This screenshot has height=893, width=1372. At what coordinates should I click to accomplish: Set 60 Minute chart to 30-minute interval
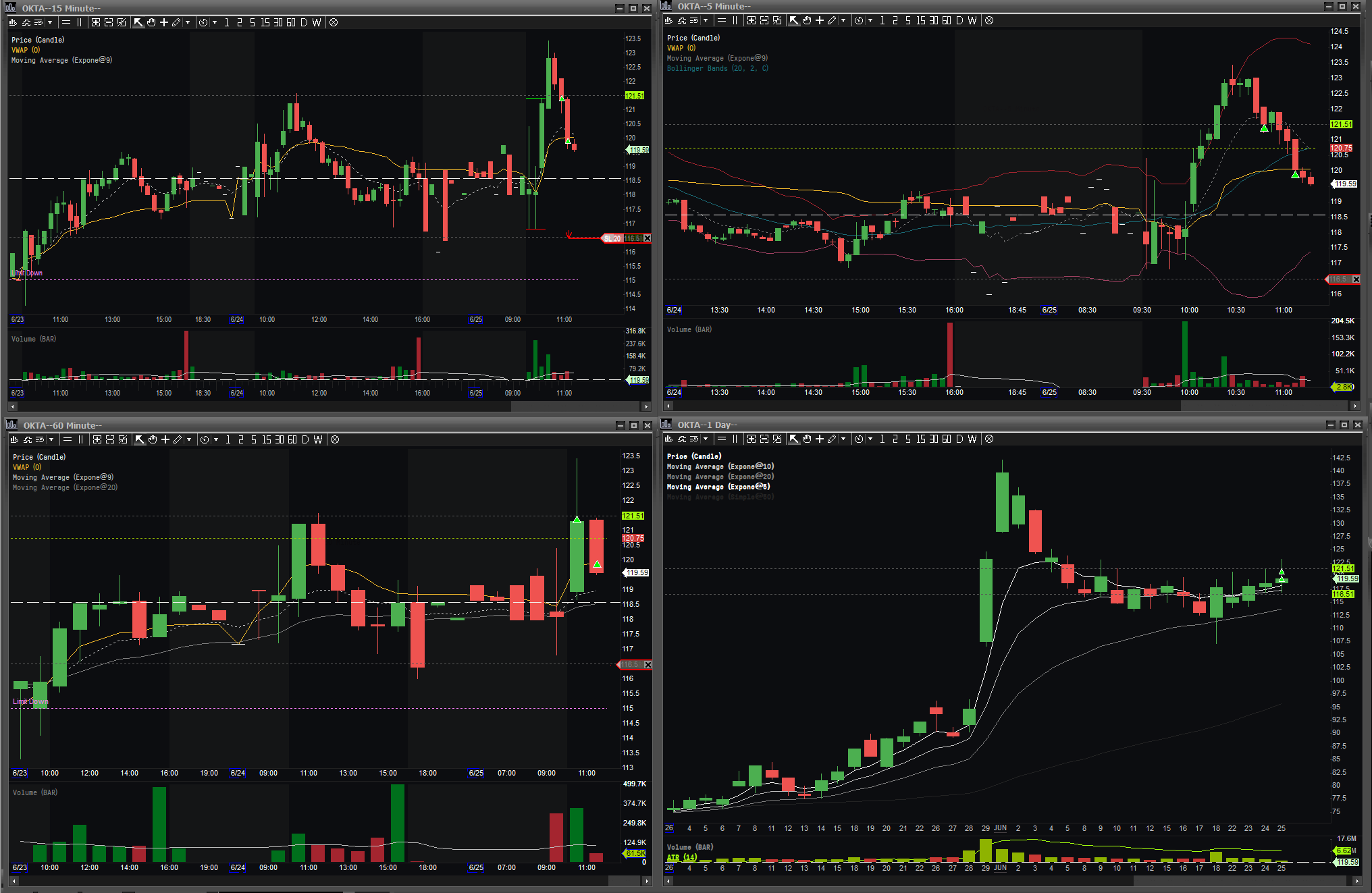(280, 439)
